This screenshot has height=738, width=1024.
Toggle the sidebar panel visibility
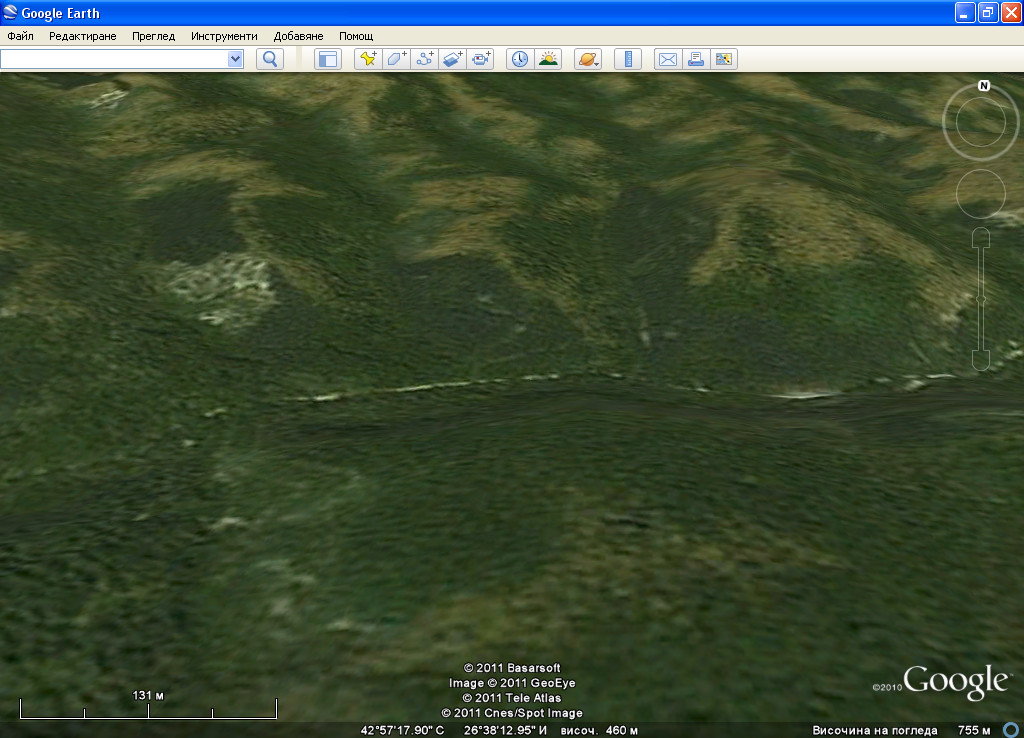click(x=327, y=59)
